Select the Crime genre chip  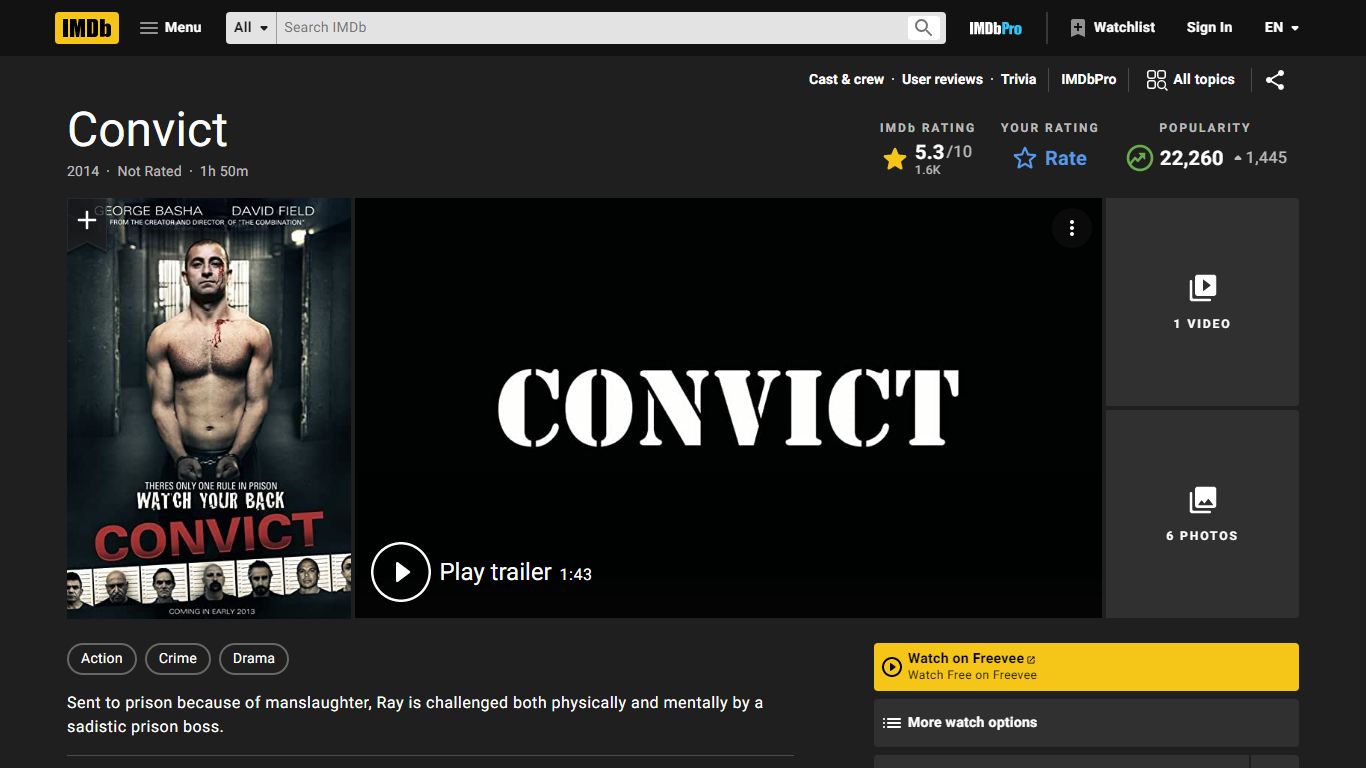177,658
